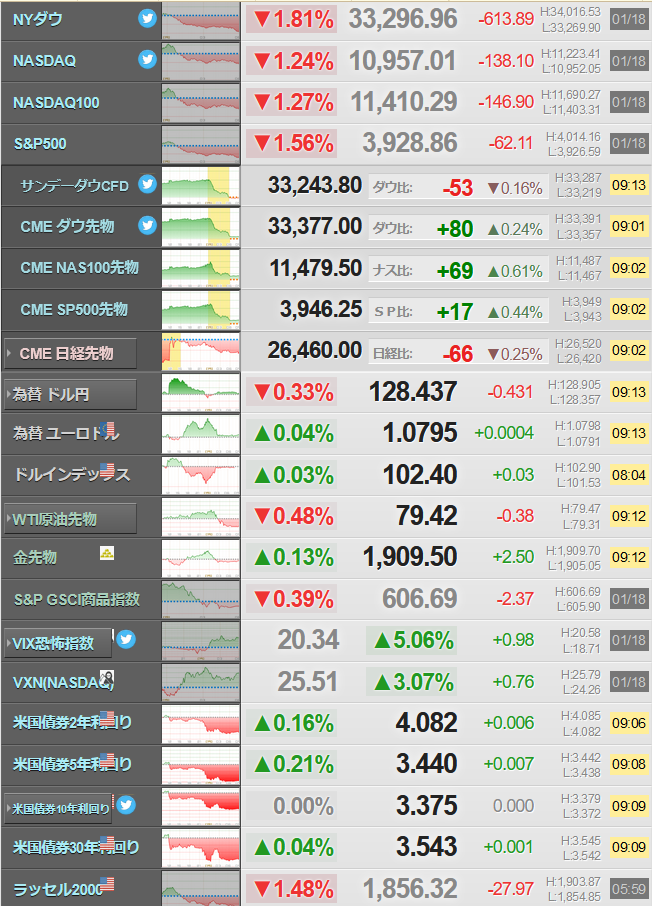652x906 pixels.
Task: Open Twitter icon for CME ダウ先物
Action: point(147,225)
